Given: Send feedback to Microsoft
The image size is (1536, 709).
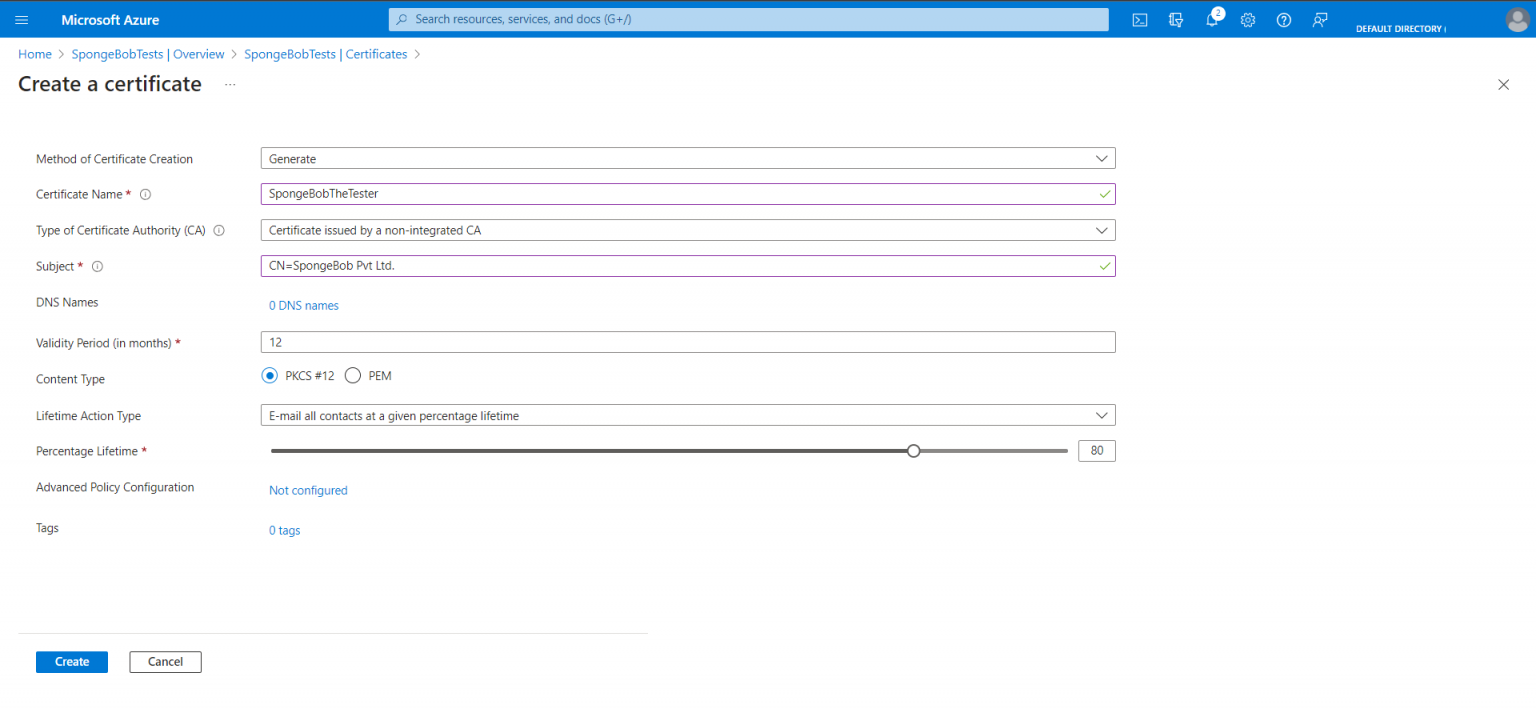Looking at the screenshot, I should (x=1320, y=19).
